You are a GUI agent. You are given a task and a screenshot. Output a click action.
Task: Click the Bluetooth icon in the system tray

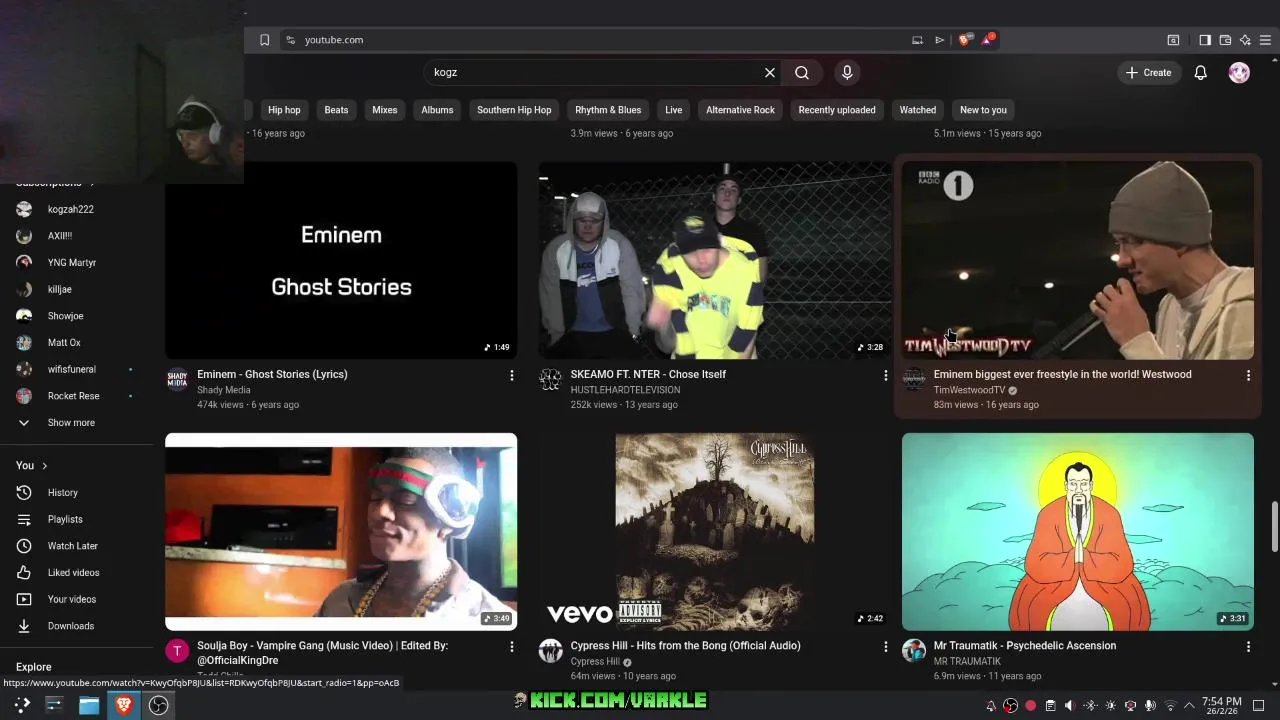1090,706
